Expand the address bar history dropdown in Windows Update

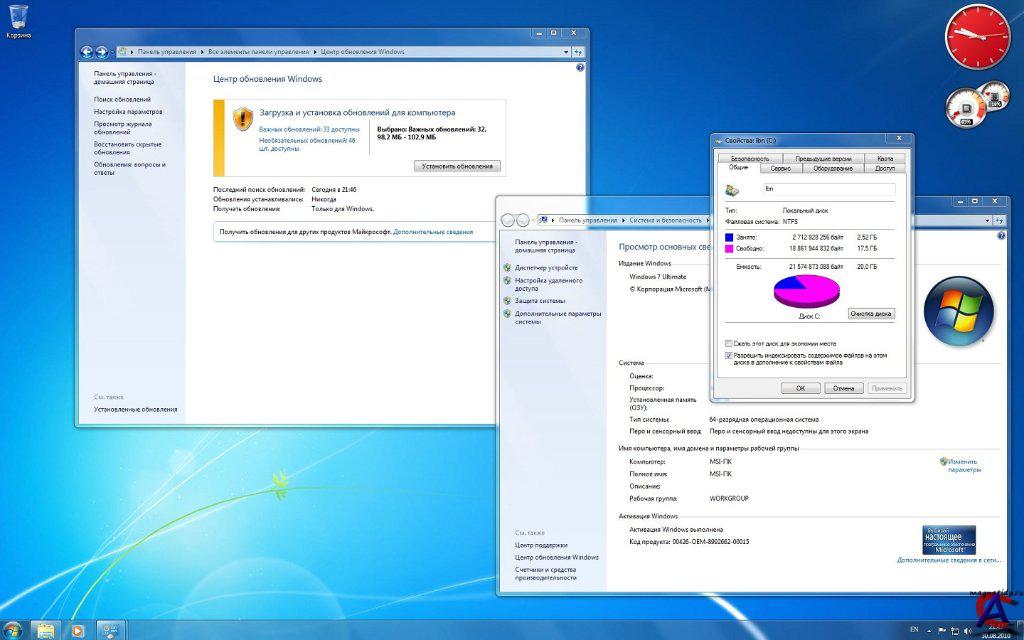coord(565,51)
